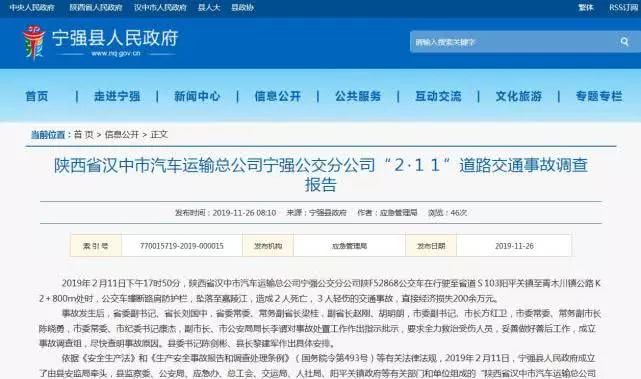This screenshot has height=379, width=641.
Task: Open the 县人大 top link
Action: tap(209, 7)
